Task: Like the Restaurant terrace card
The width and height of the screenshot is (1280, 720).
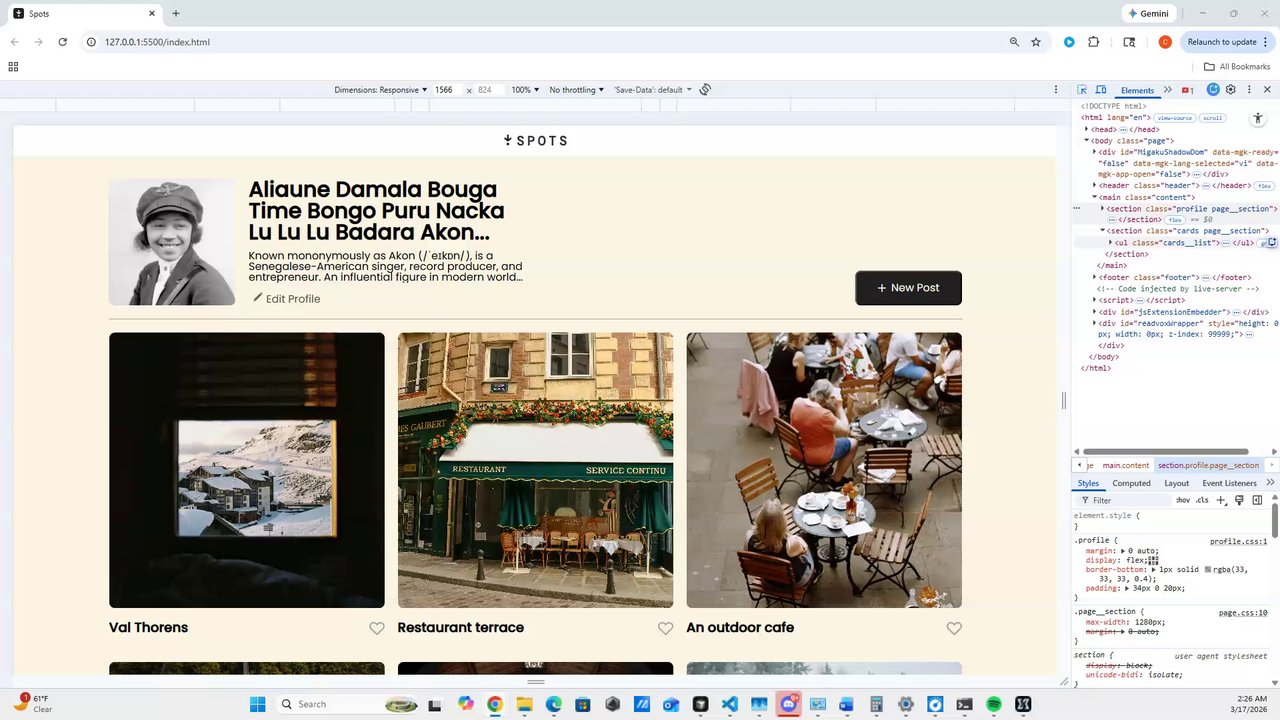Action: [x=665, y=628]
